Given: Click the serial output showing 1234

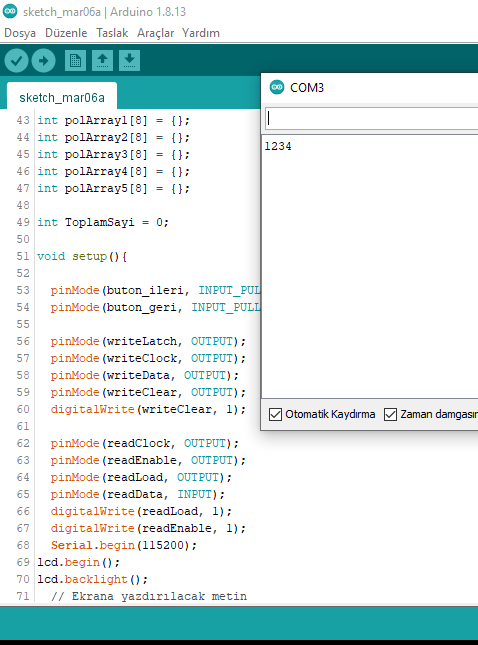Looking at the screenshot, I should 278,146.
